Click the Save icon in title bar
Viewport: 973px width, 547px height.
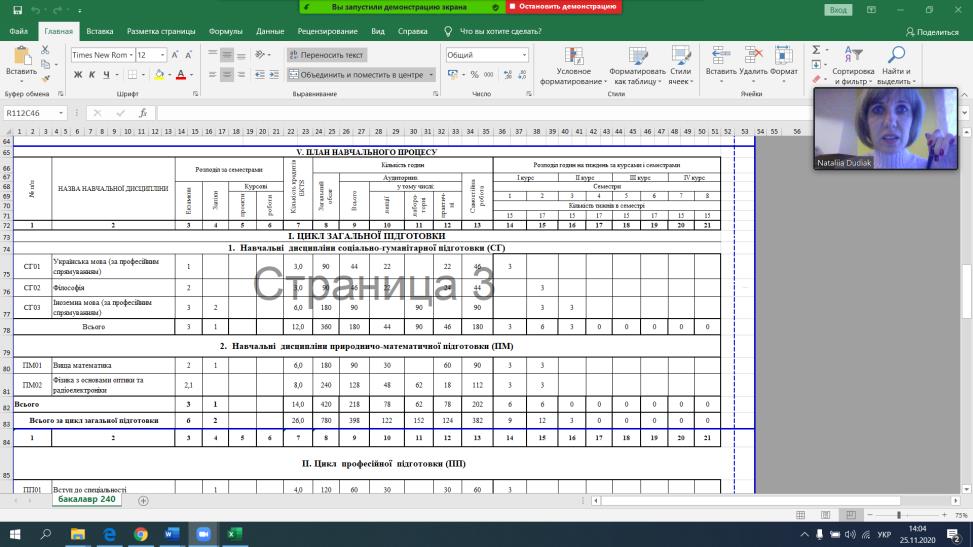(x=17, y=10)
